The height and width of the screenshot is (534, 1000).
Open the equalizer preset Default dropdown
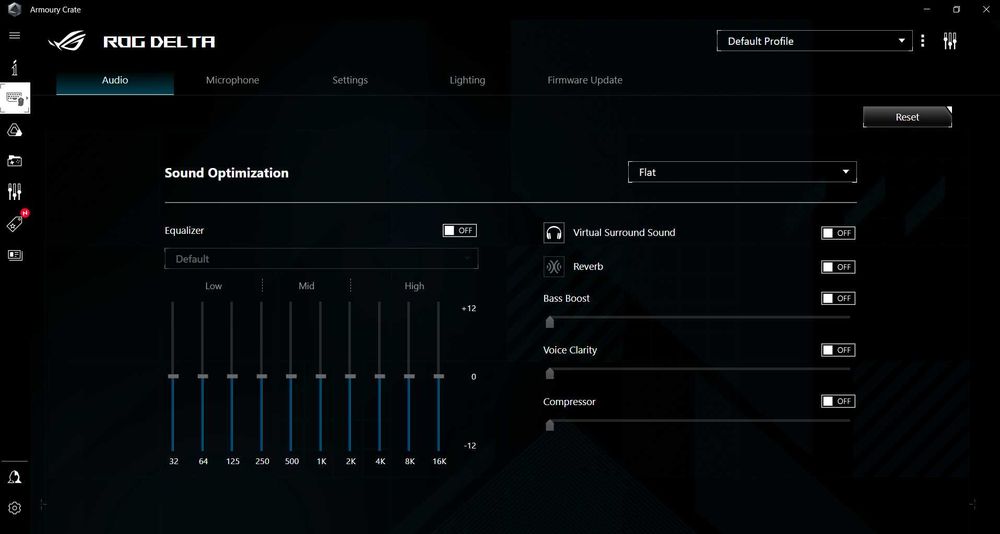tap(321, 258)
